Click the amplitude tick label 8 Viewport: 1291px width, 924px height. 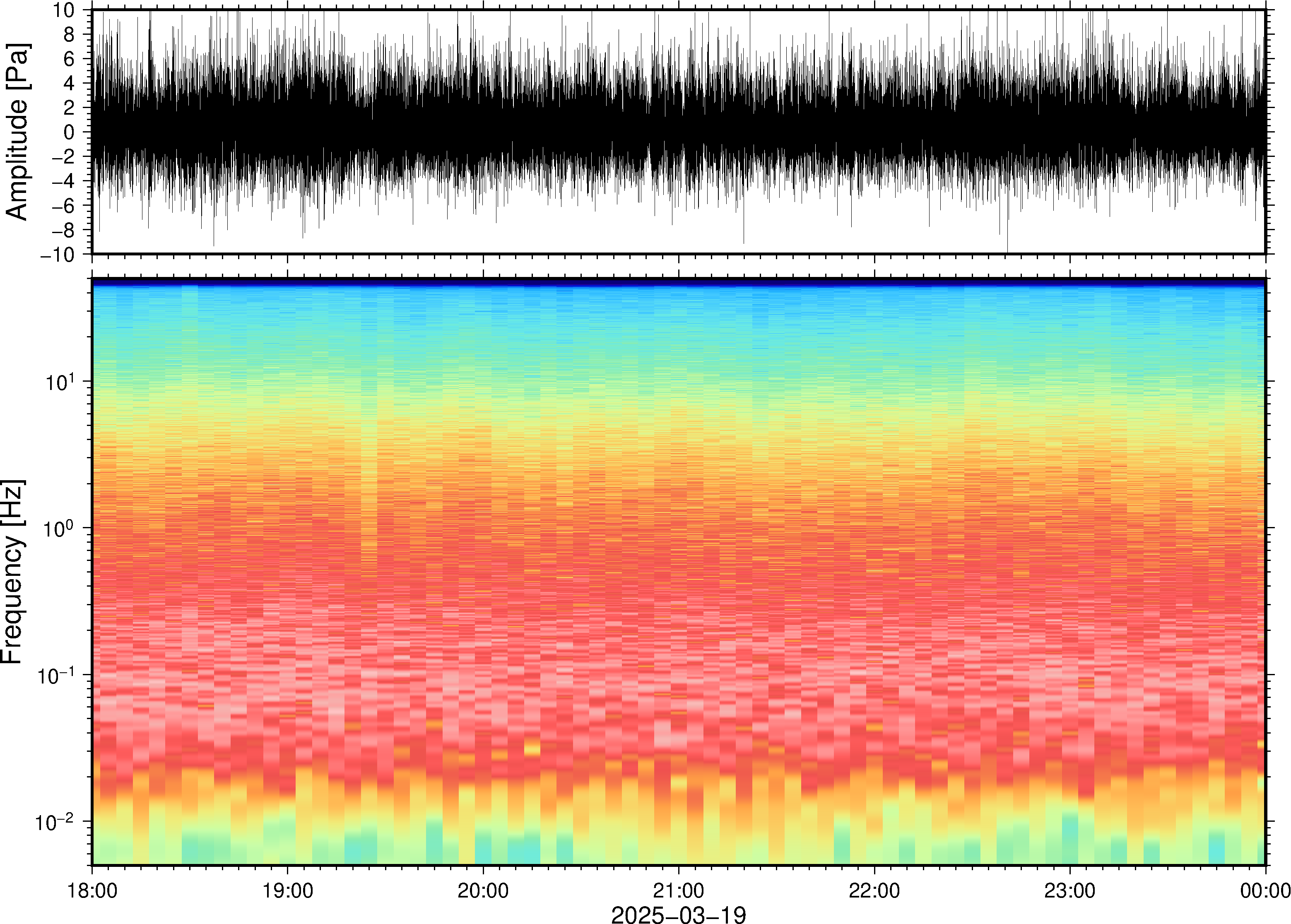(69, 35)
